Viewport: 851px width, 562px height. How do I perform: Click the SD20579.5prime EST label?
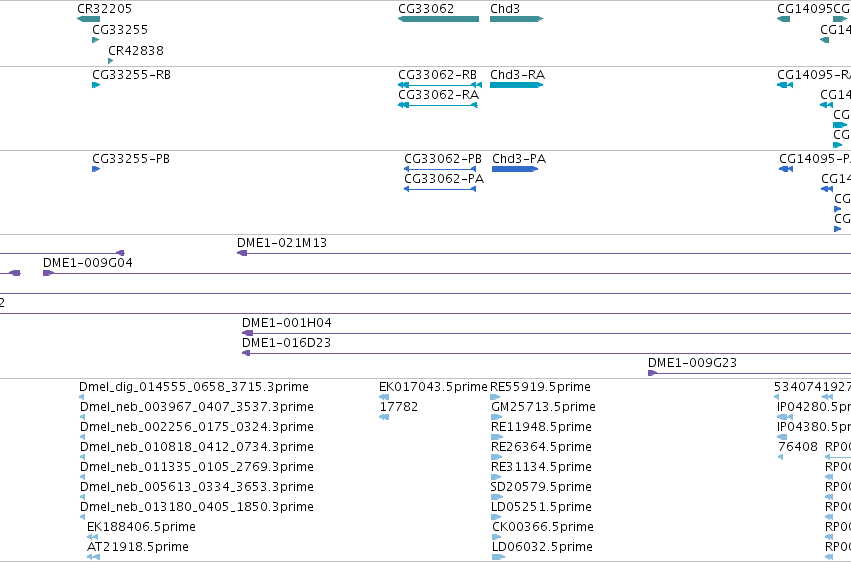click(541, 487)
